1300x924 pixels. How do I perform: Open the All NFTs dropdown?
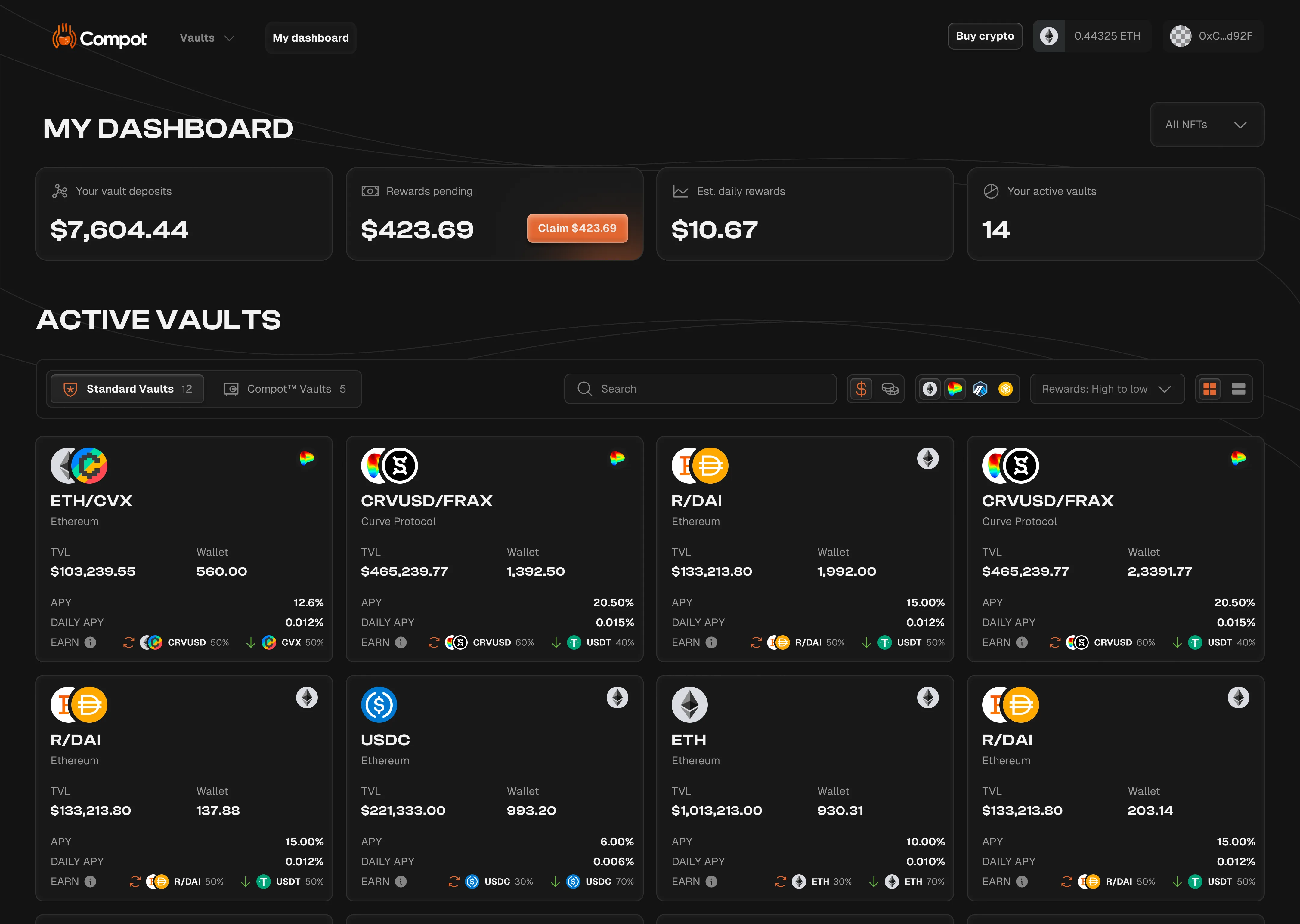pyautogui.click(x=1207, y=125)
